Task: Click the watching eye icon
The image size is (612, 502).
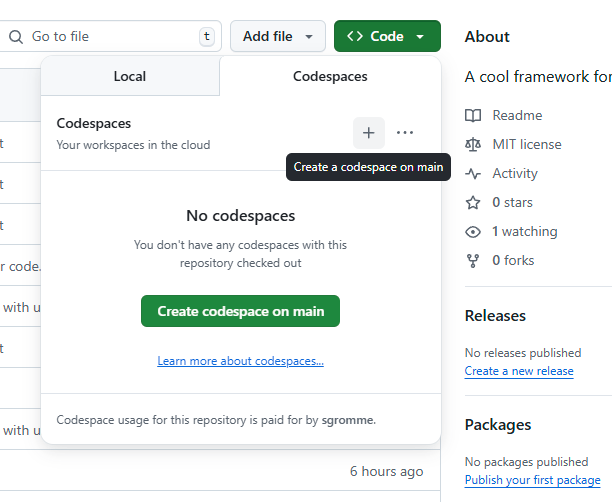Action: (x=473, y=231)
